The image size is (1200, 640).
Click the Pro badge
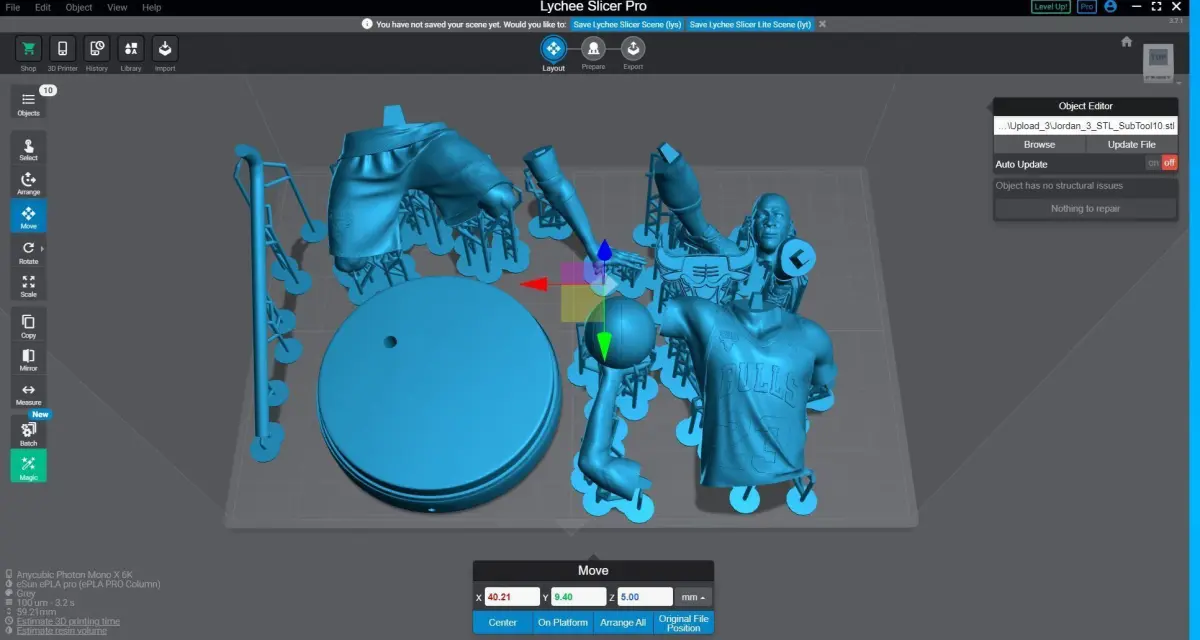(x=1086, y=7)
